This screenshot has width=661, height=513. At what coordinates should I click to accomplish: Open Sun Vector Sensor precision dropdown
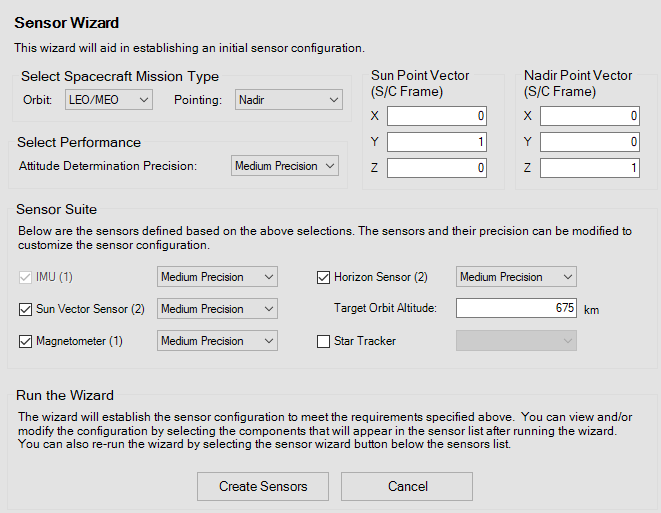[x=217, y=309]
